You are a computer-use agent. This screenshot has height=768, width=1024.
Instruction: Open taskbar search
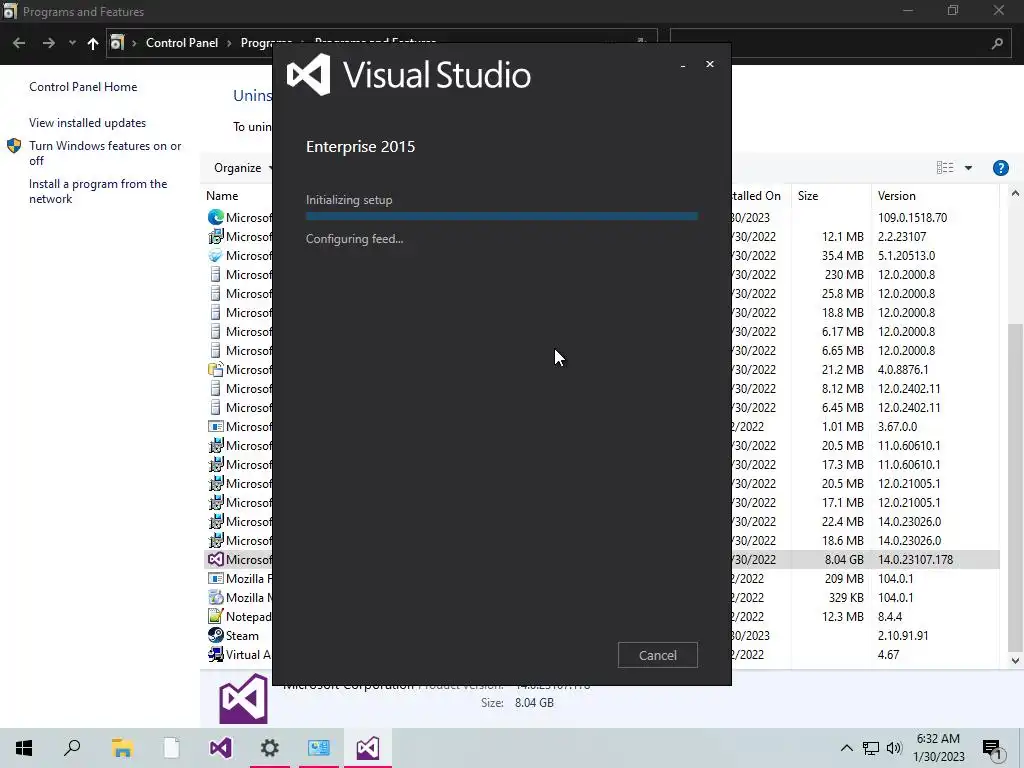72,748
